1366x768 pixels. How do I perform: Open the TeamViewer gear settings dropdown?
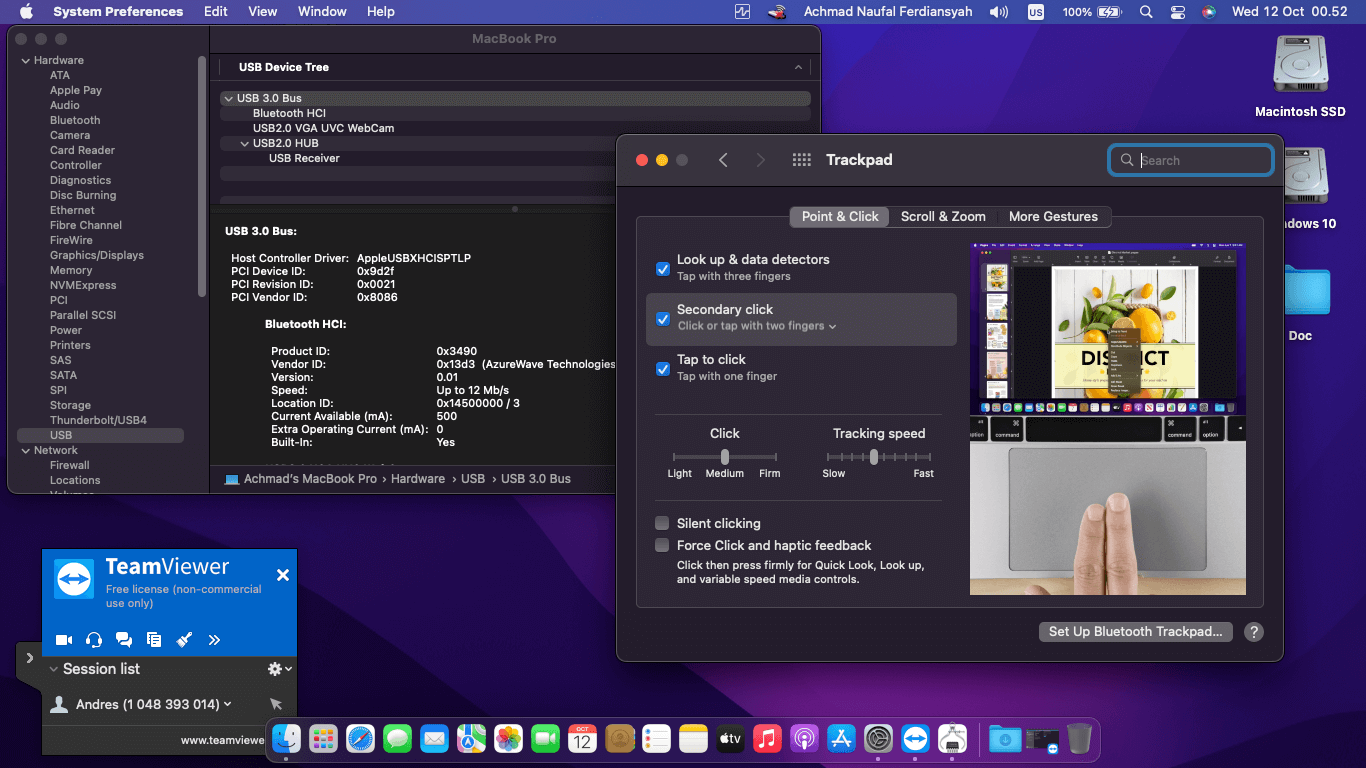279,669
